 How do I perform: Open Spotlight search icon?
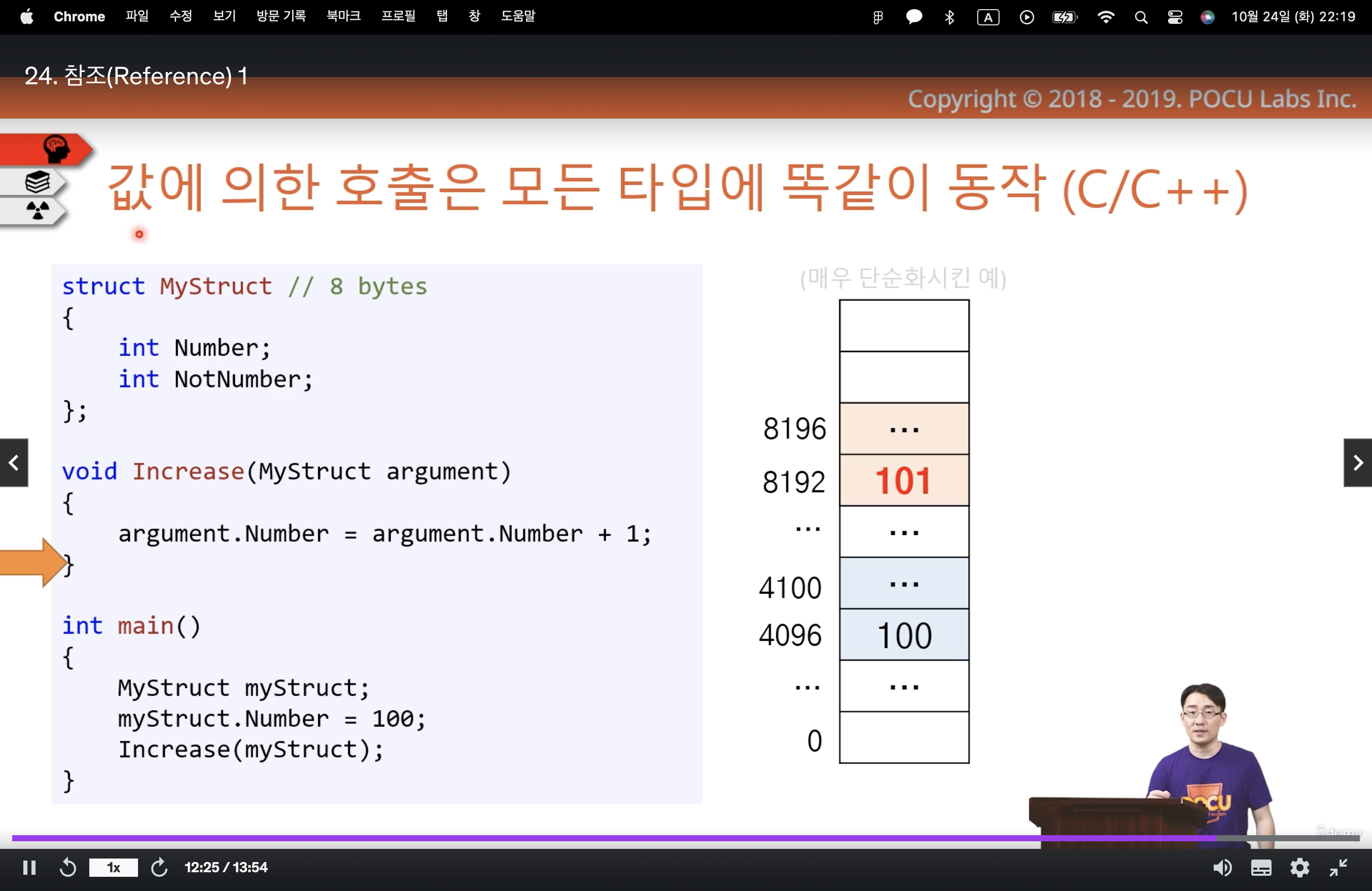[x=1140, y=17]
